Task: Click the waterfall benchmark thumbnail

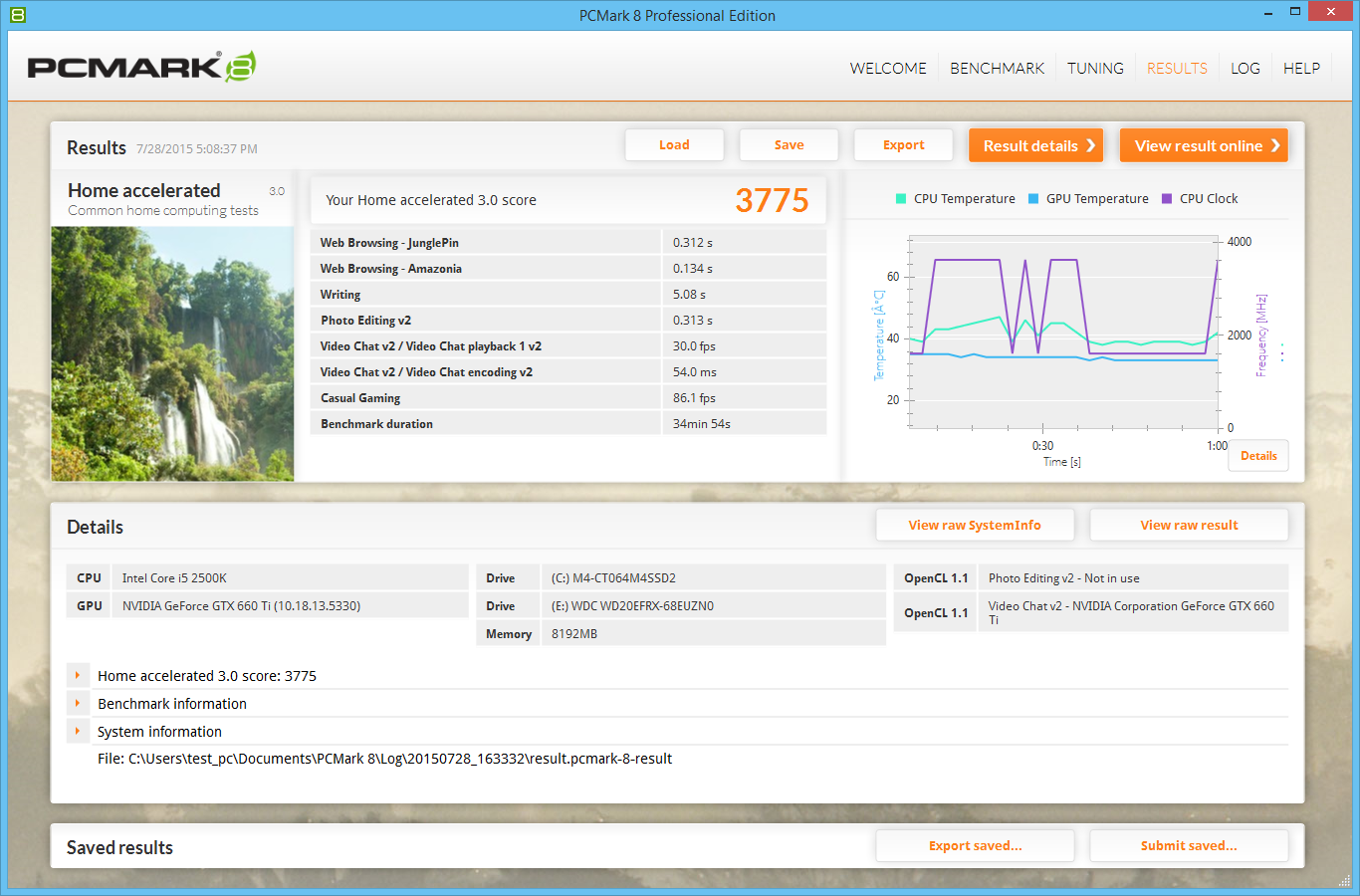Action: 172,353
